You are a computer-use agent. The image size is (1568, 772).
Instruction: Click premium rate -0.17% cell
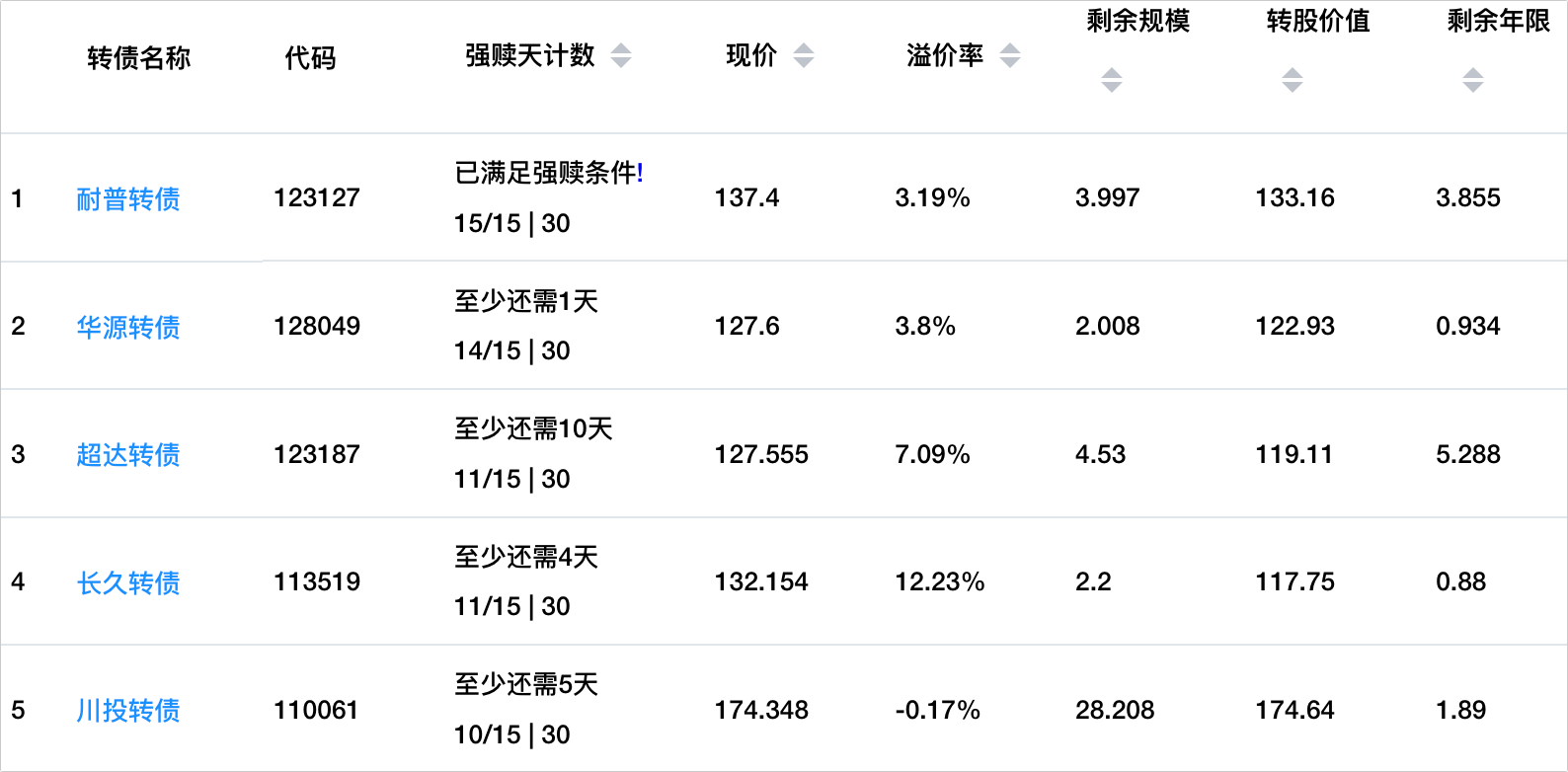937,711
